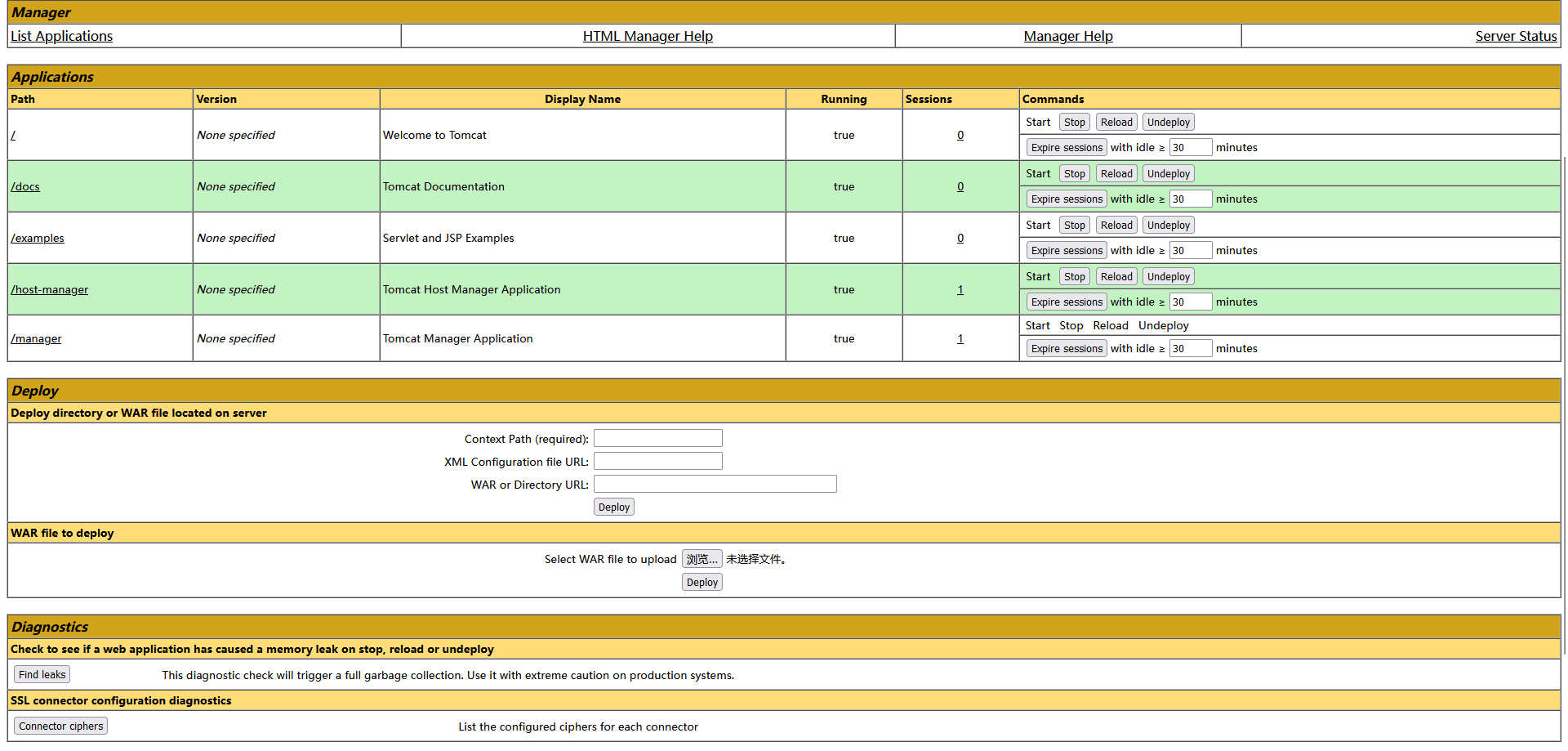Viewport: 1568px width, 751px height.
Task: Open the /manager application link
Action: (x=36, y=338)
